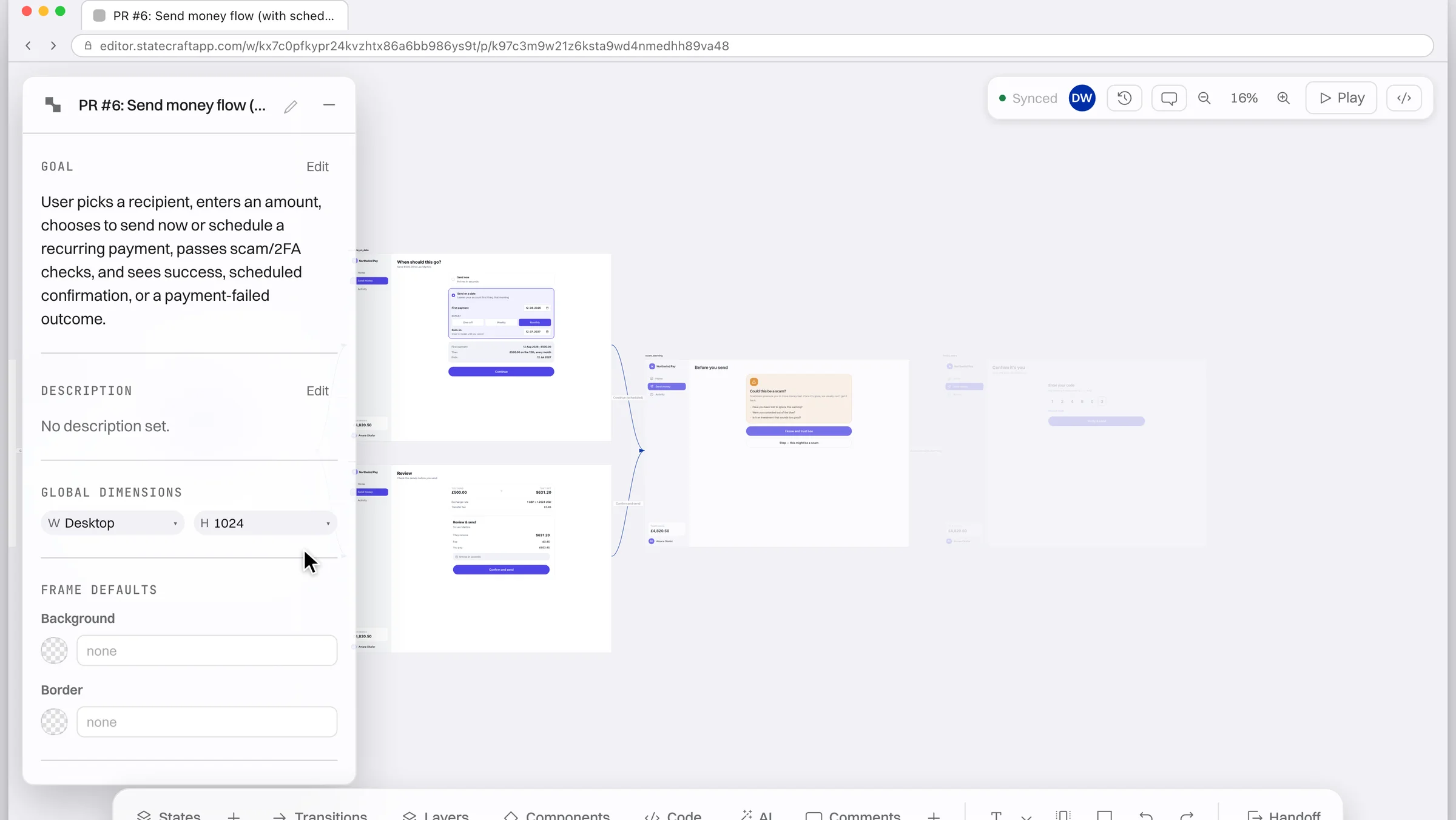Select the rectangle frame tool in bottom toolbar
This screenshot has height=820, width=1456.
pos(1105,815)
